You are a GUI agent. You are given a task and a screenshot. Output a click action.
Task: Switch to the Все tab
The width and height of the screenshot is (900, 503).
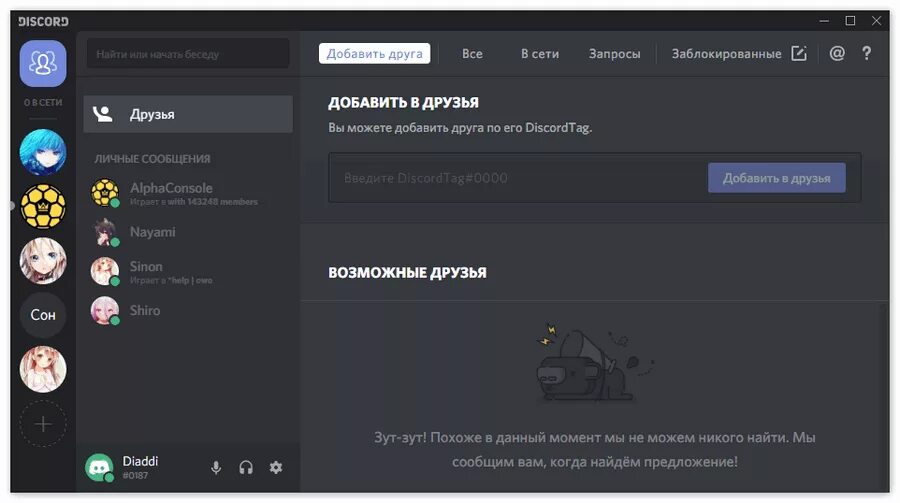click(x=472, y=53)
